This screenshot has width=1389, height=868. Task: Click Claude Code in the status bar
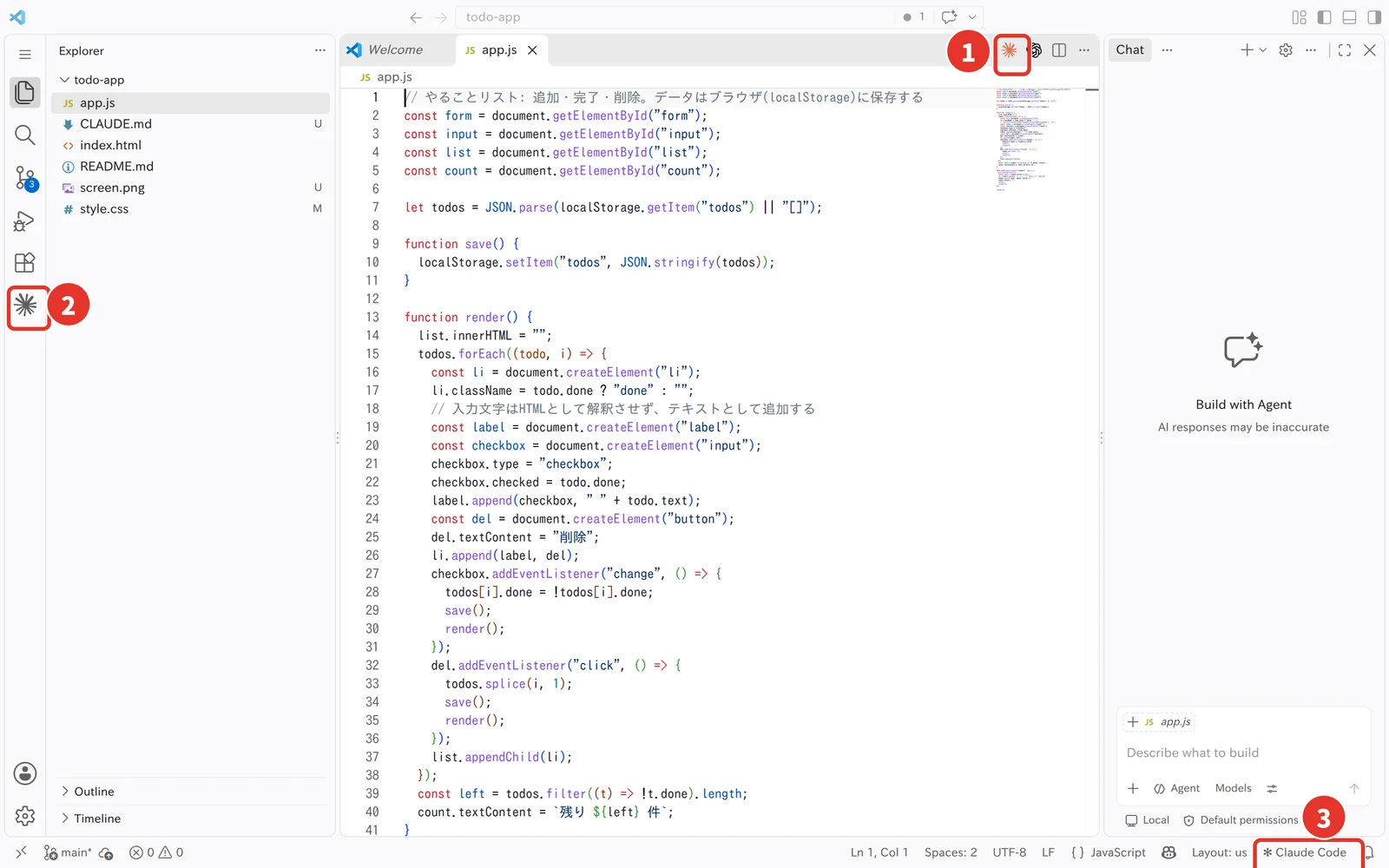[1305, 852]
